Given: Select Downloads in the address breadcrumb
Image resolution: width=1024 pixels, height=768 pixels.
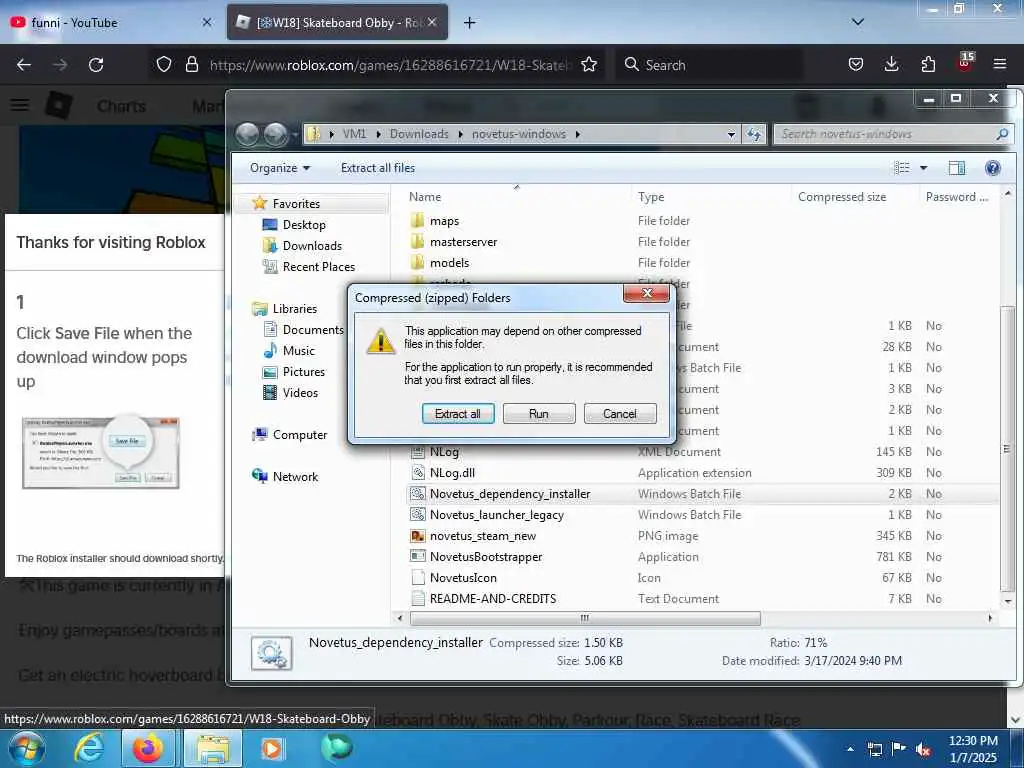Looking at the screenshot, I should pos(419,134).
